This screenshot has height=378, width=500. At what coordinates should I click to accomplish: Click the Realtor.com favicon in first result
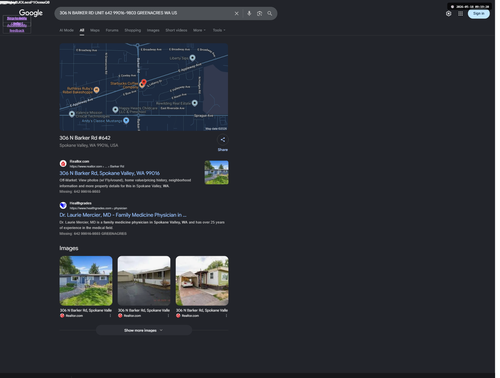pyautogui.click(x=63, y=164)
